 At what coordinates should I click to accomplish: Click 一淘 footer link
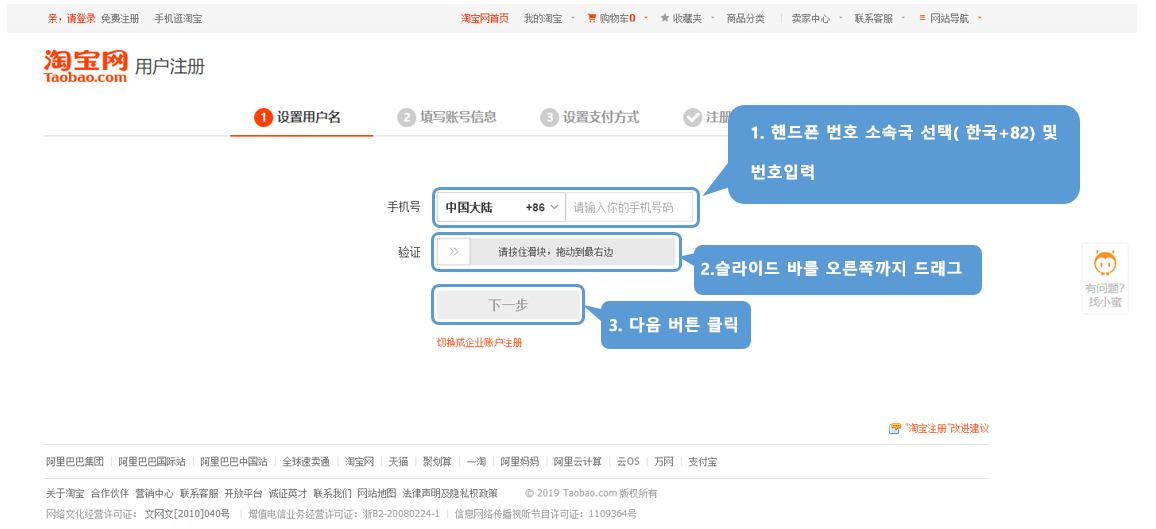tap(476, 462)
